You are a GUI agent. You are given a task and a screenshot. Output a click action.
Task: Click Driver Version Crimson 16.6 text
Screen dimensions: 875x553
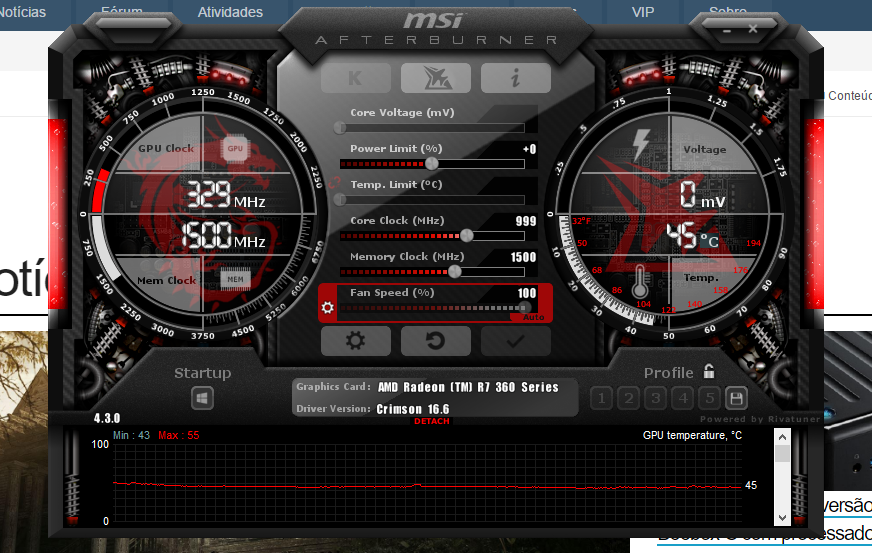412,409
